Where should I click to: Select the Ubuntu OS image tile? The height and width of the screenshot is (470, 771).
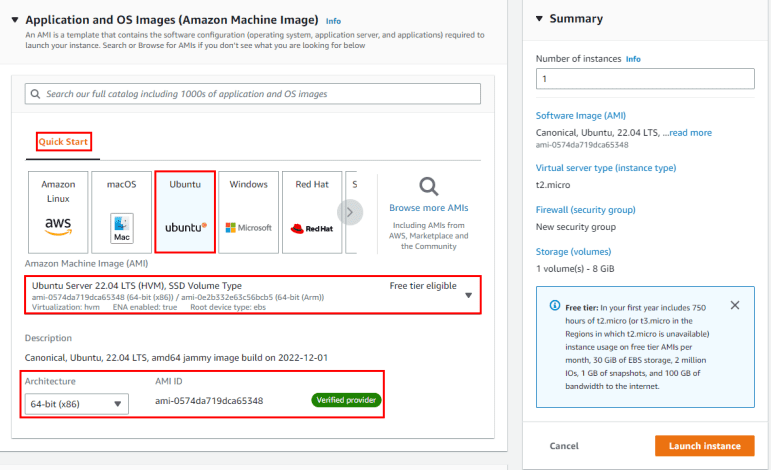(x=185, y=212)
